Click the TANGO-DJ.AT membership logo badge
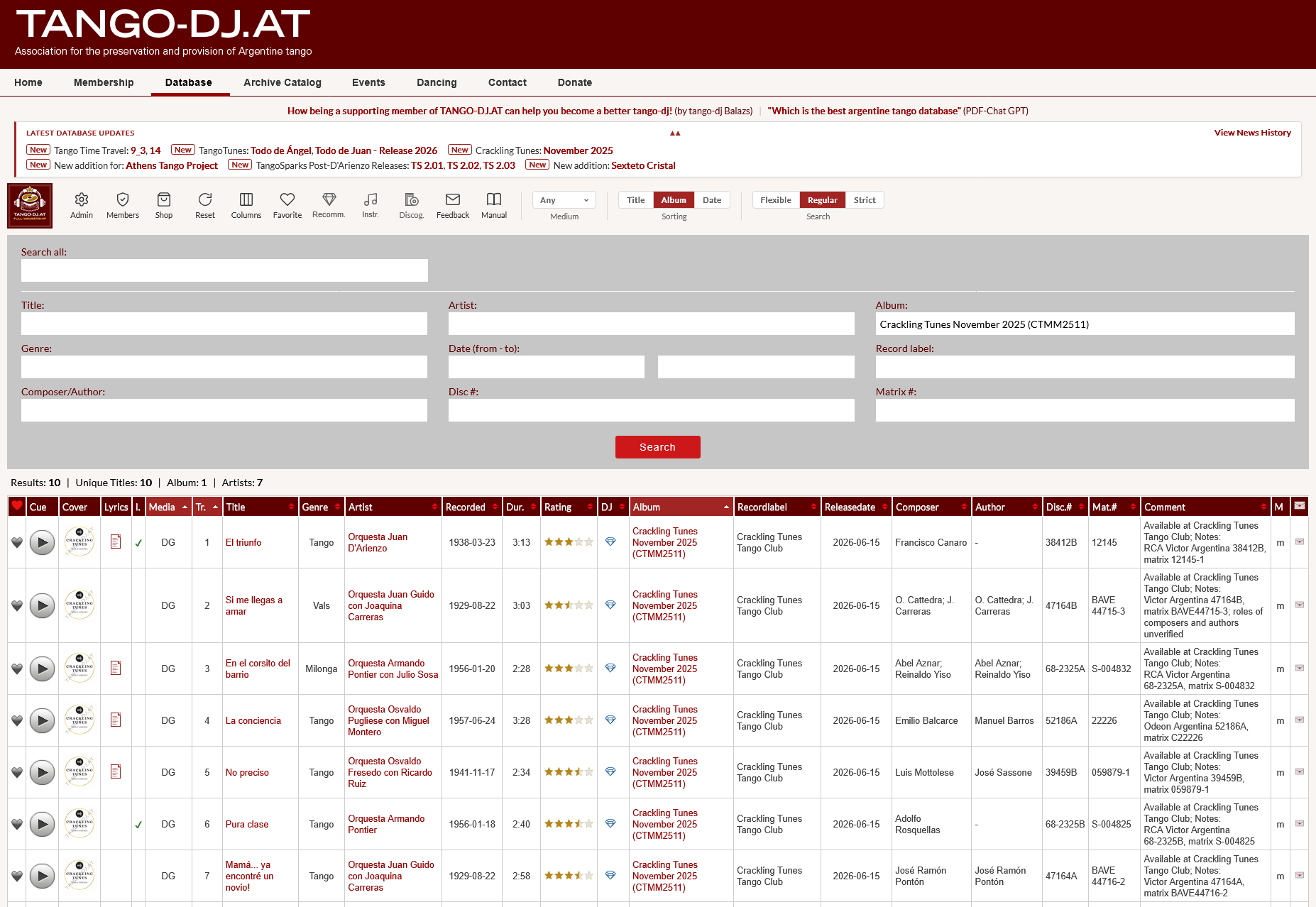This screenshot has height=907, width=1316. [30, 206]
